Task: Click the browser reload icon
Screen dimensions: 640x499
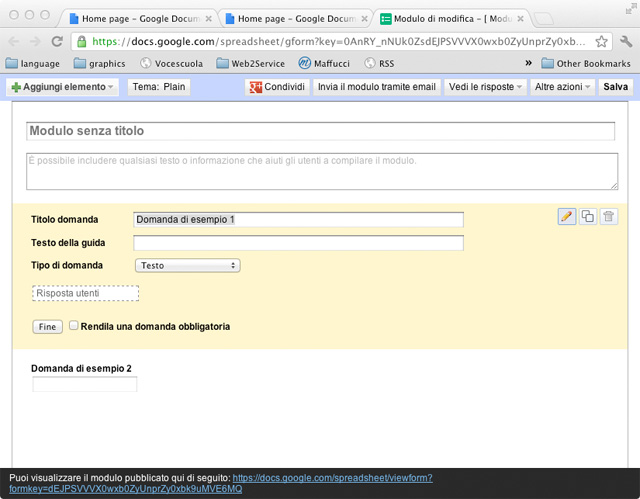Action: click(x=57, y=42)
